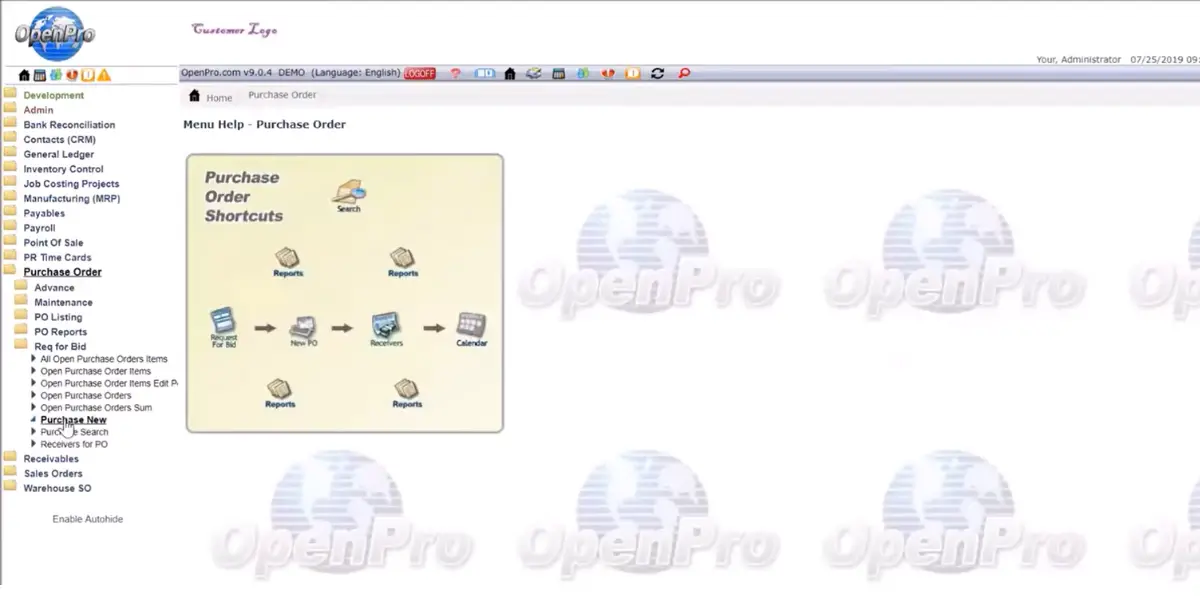Open the lower Reports shortcut beneath New PO
Viewport: 1200px width, 600px height.
280,394
